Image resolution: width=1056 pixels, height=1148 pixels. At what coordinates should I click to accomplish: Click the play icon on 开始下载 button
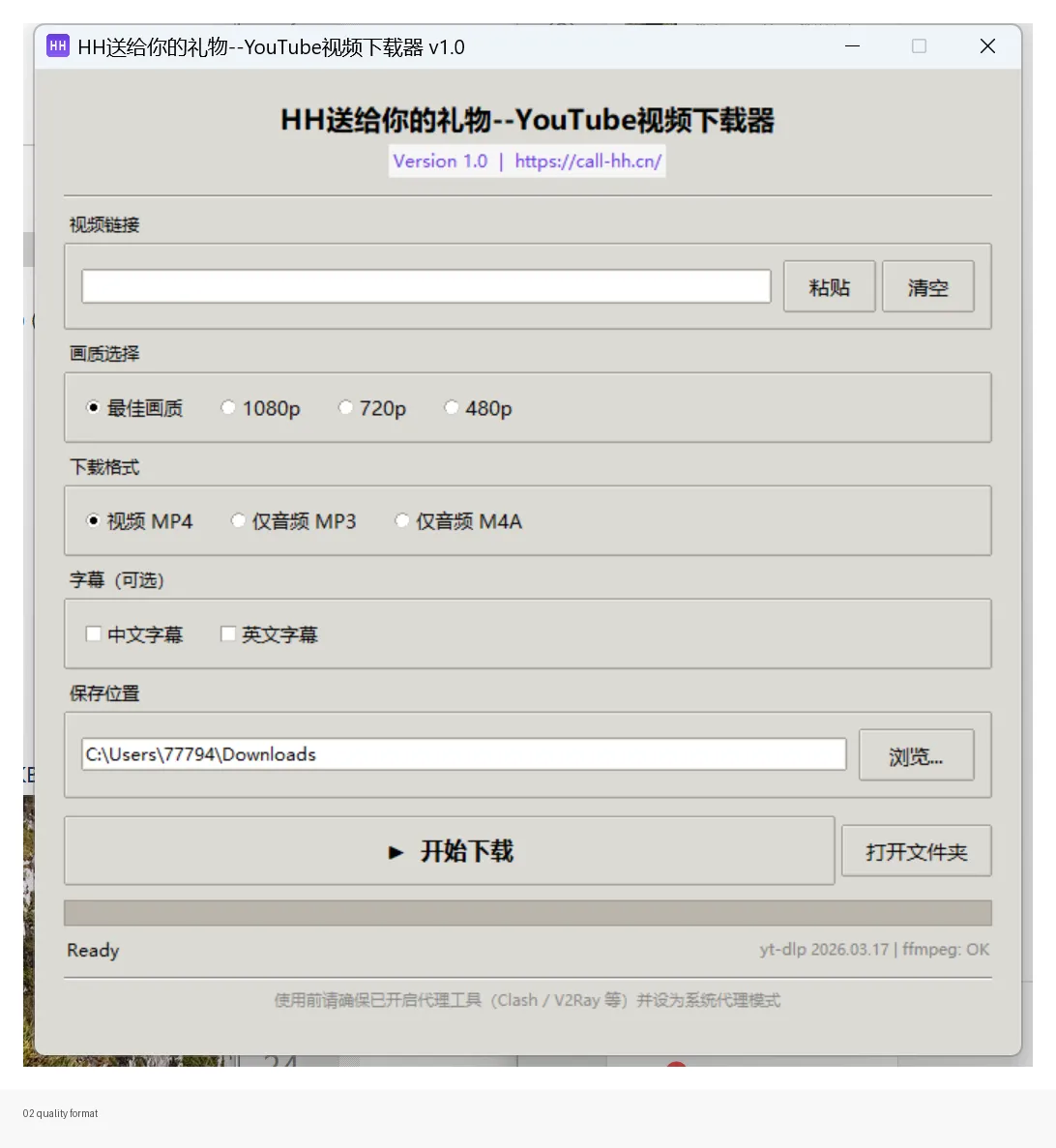pyautogui.click(x=396, y=852)
